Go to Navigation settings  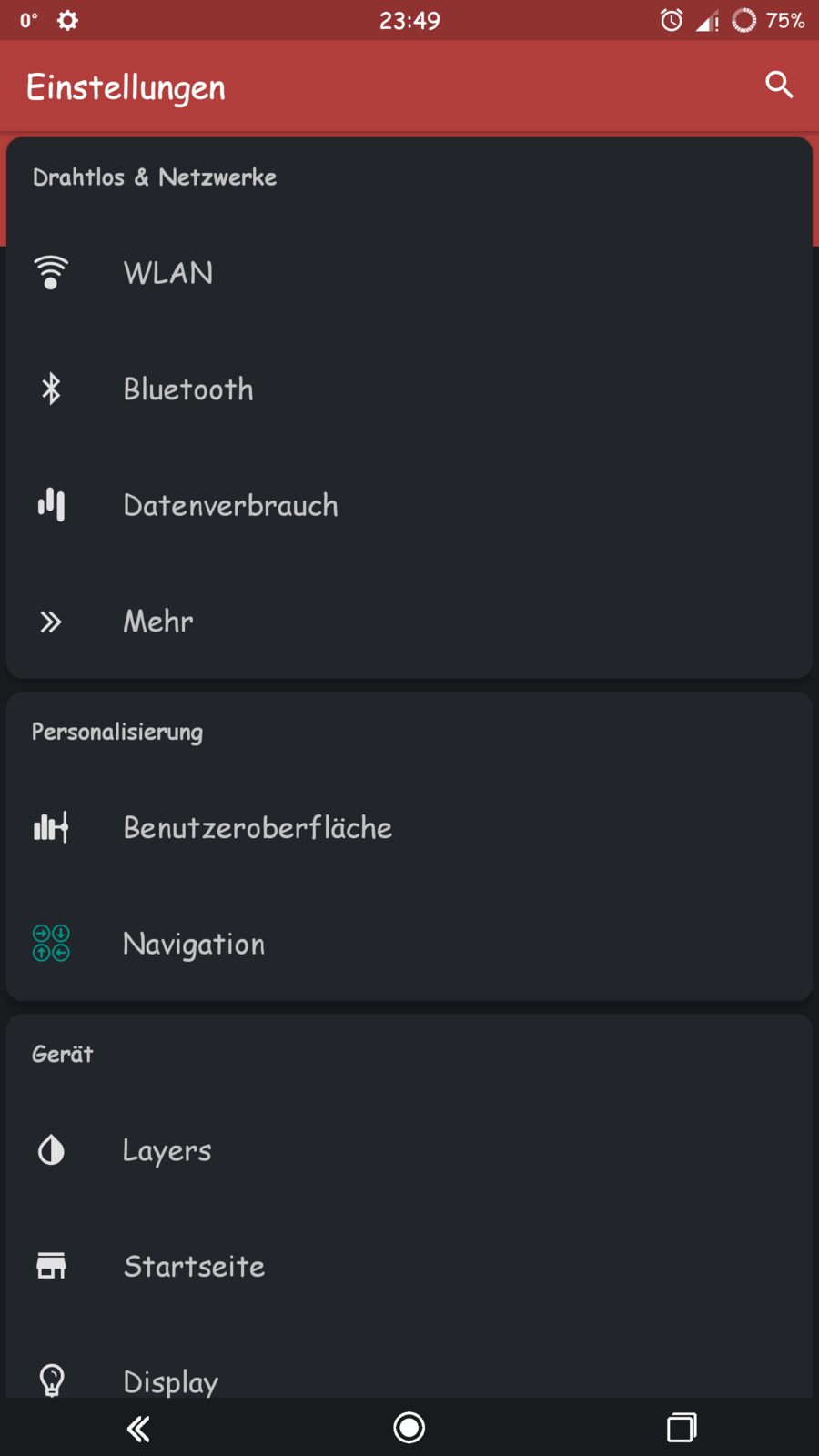[x=194, y=944]
